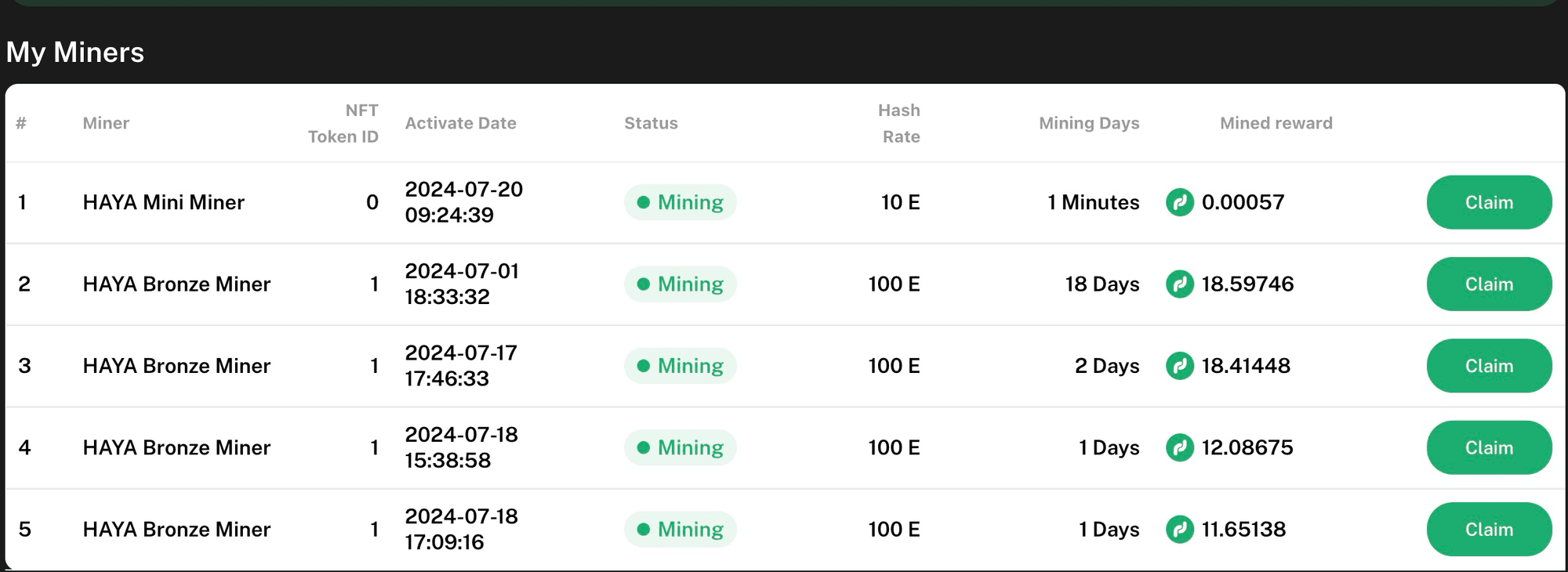Select the Mining status badge in row 3
1568x572 pixels.
coord(681,366)
